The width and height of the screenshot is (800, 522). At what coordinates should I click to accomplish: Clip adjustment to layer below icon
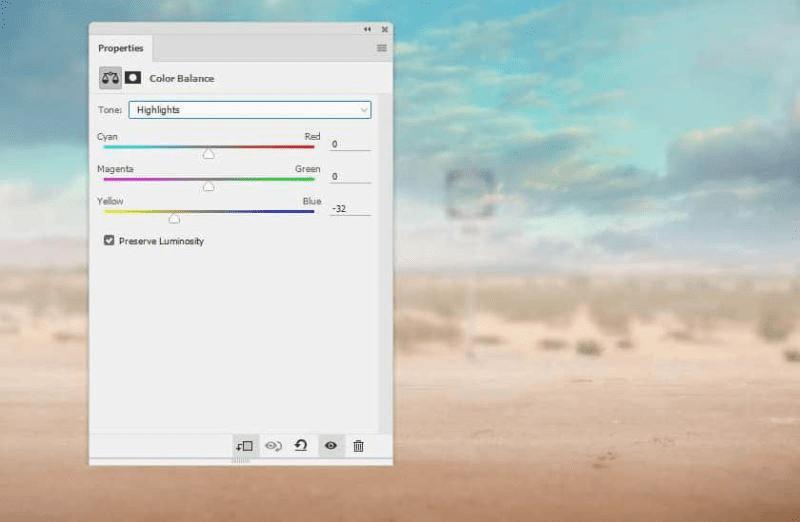click(x=245, y=446)
